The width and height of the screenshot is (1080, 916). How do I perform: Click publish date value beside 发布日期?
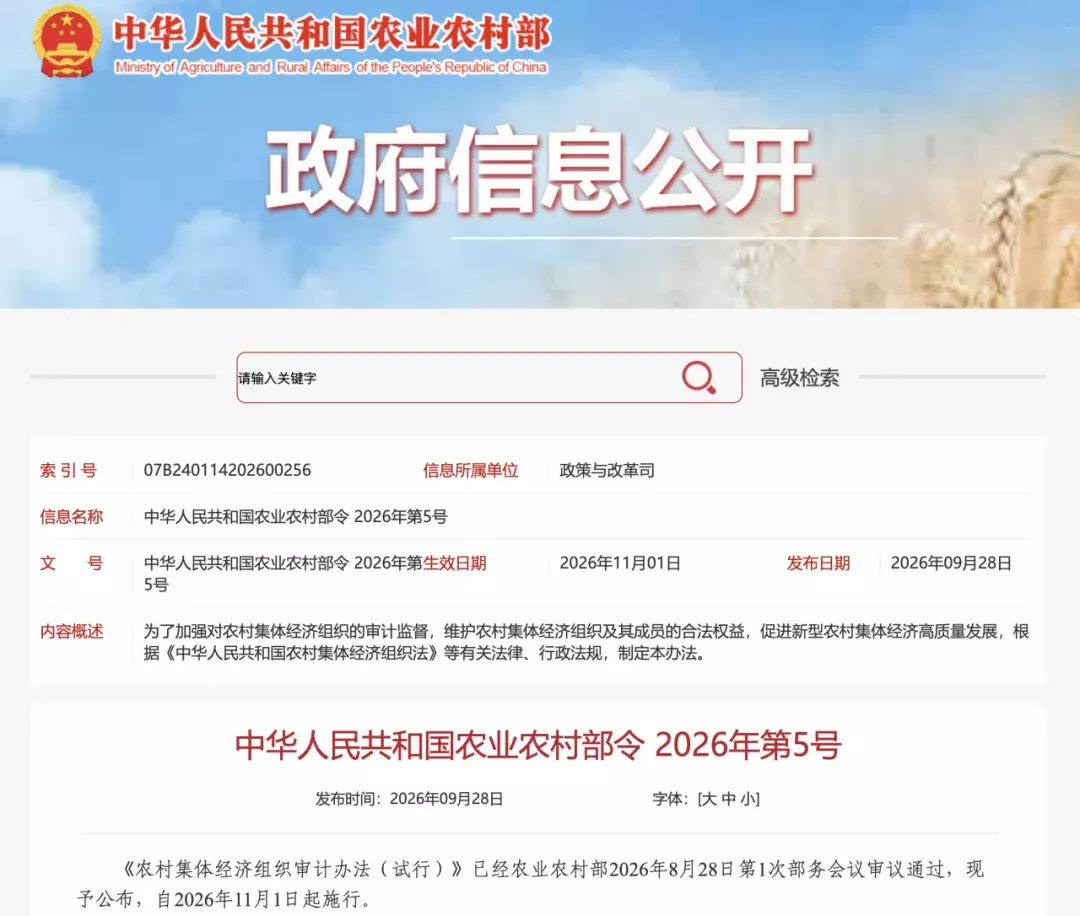(951, 563)
